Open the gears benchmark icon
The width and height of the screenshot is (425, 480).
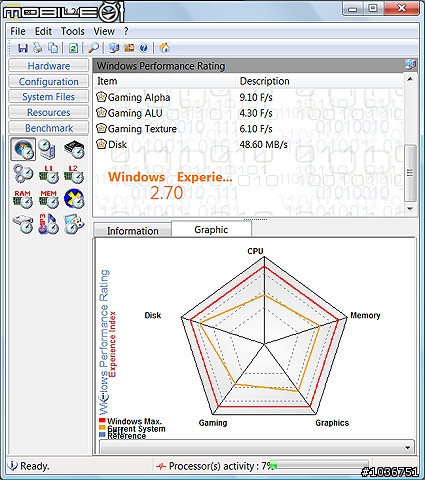pyautogui.click(x=23, y=174)
